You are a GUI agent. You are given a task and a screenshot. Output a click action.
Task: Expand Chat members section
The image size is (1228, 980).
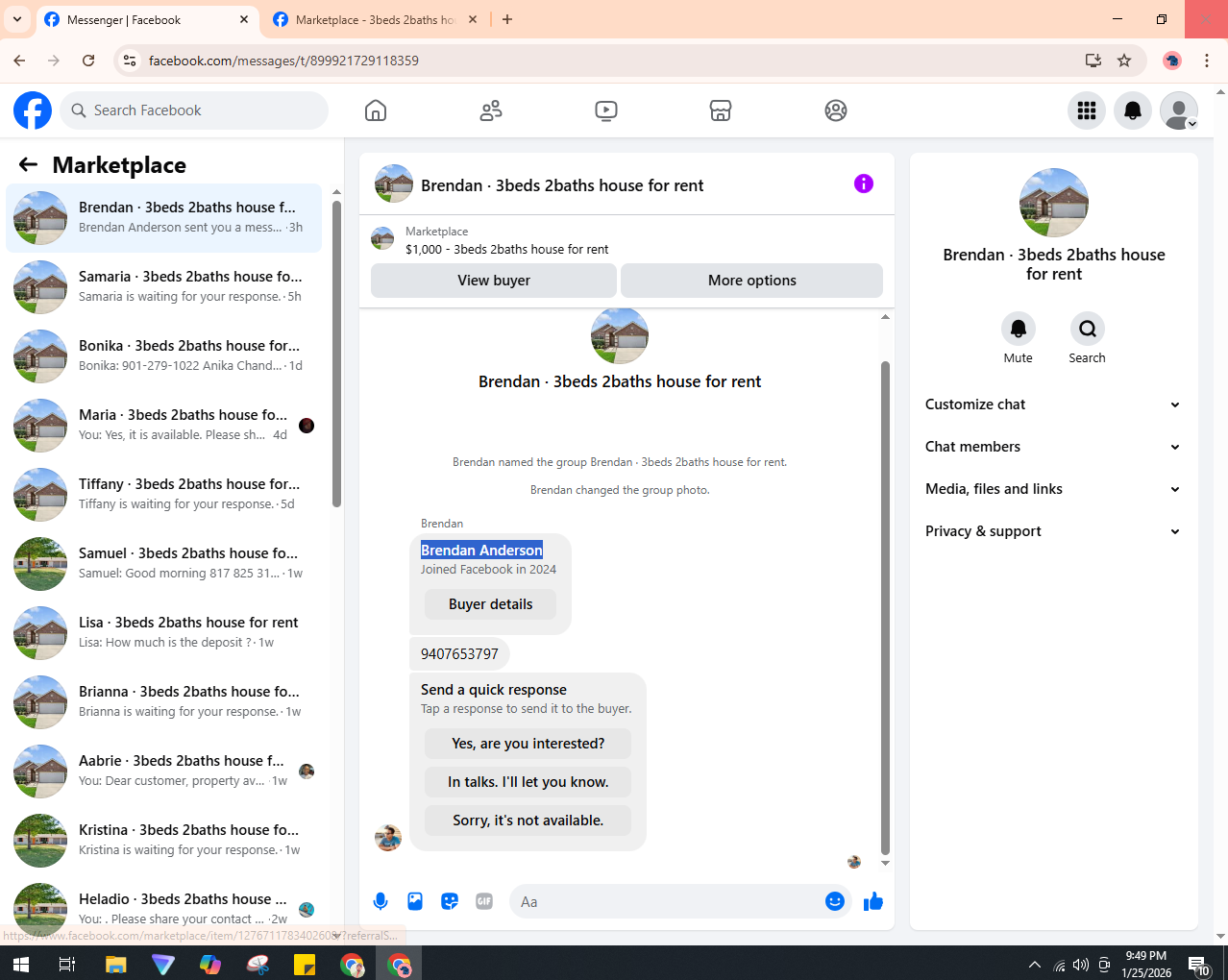pyautogui.click(x=1053, y=447)
